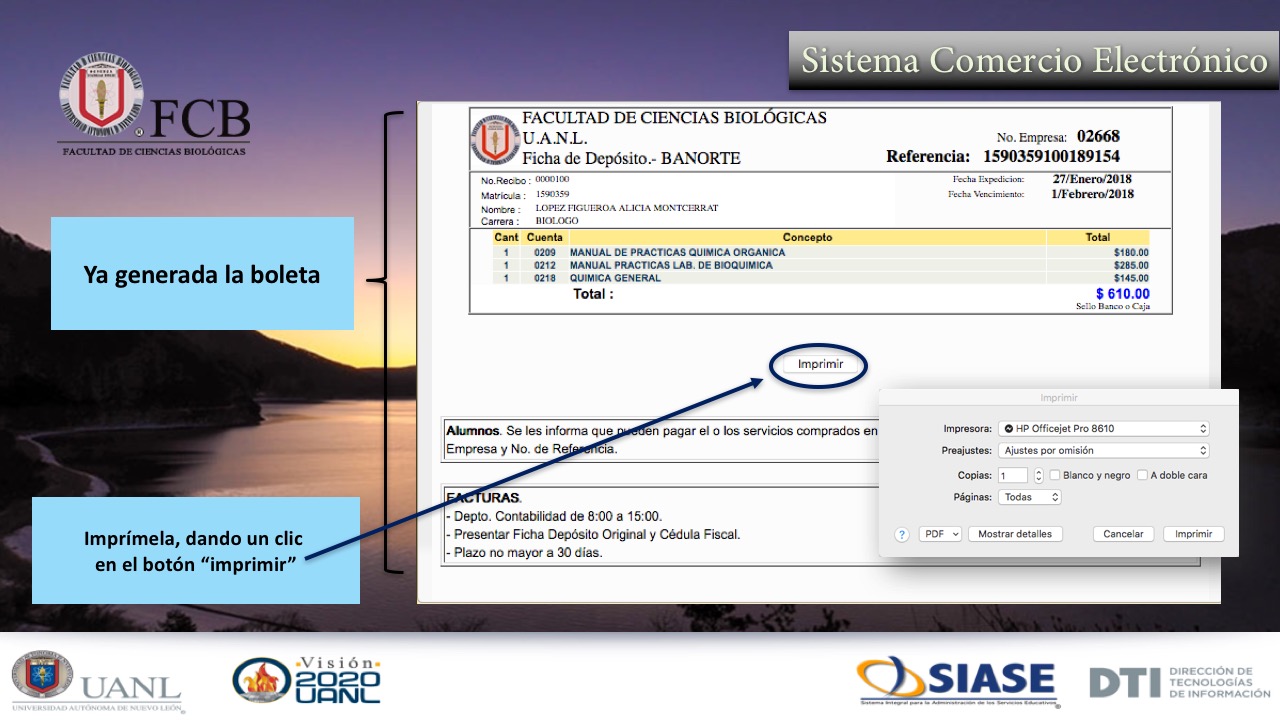Click the SIASE logo

point(957,682)
